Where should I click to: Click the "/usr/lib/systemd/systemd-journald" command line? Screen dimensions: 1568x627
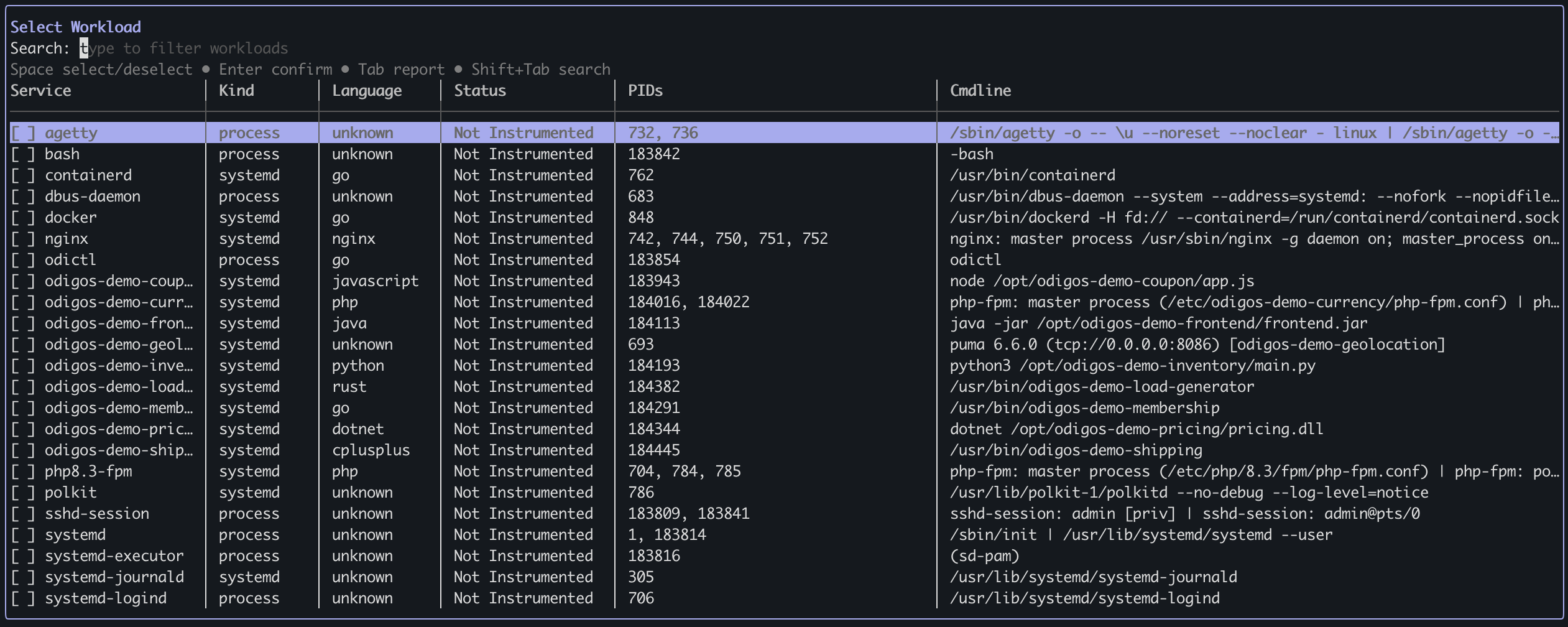coord(1094,577)
